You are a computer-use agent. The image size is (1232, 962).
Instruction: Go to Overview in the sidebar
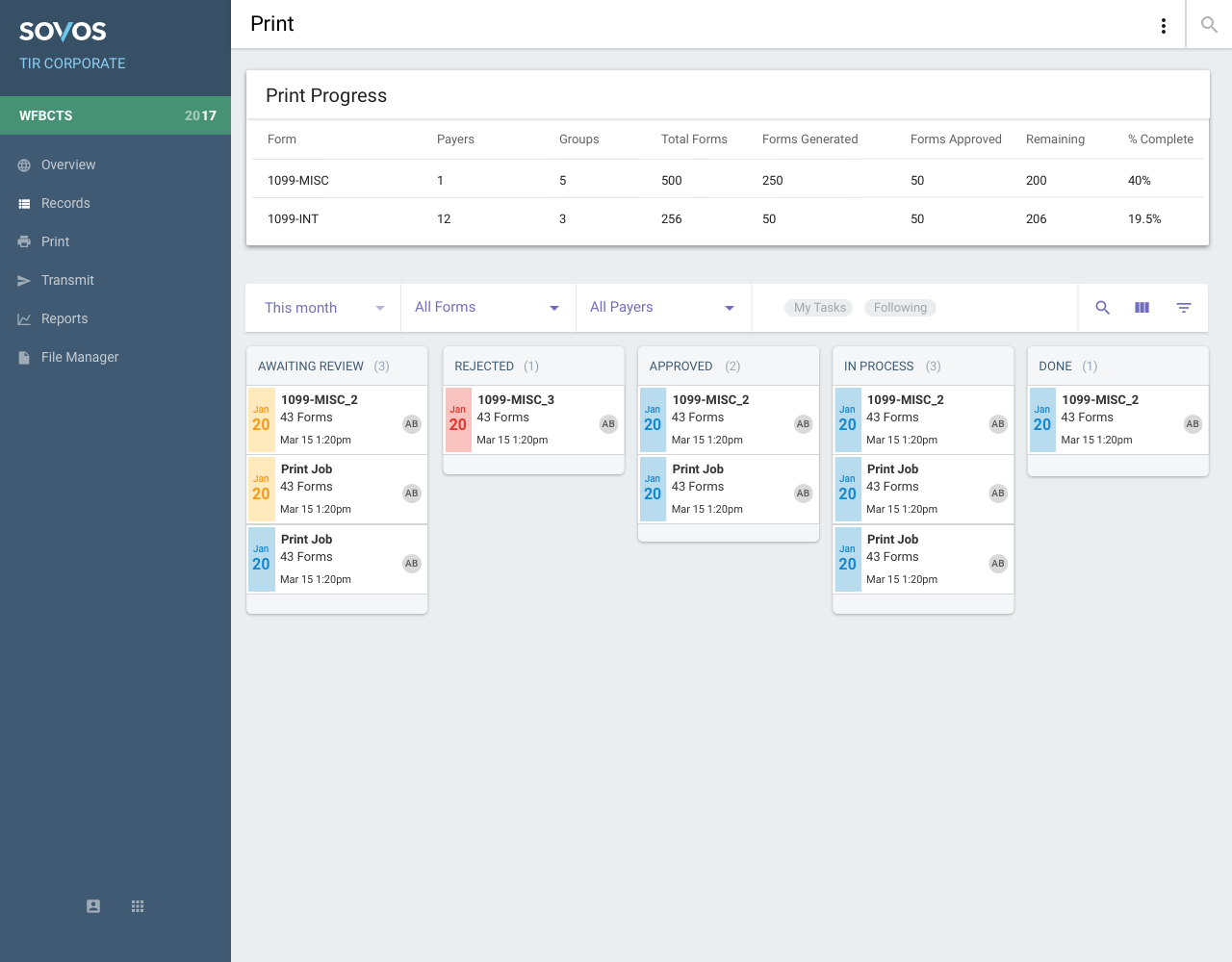click(x=68, y=165)
